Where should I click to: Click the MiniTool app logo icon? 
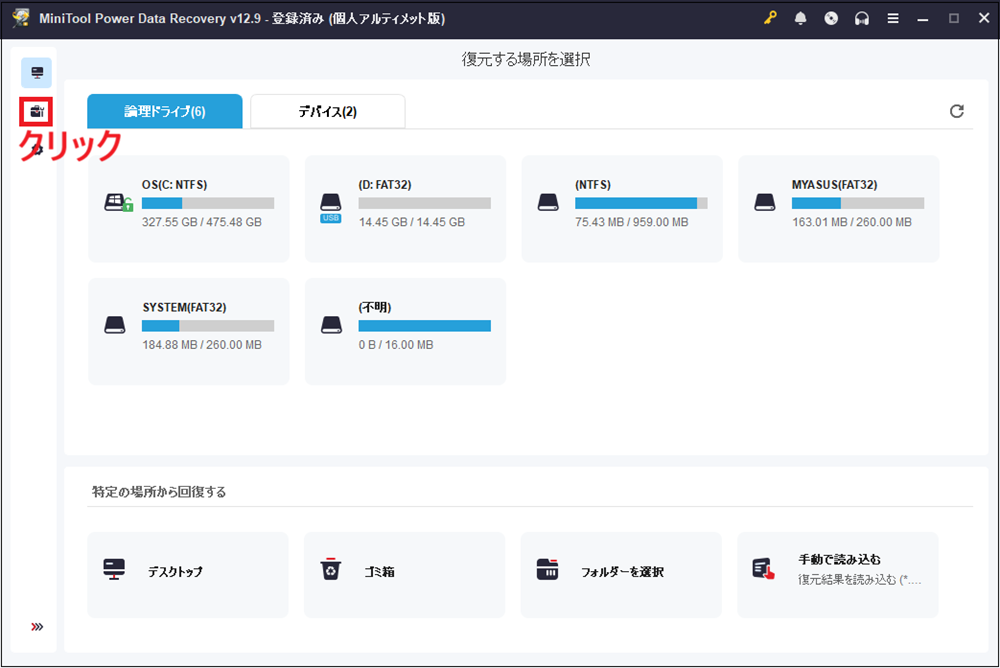click(x=20, y=18)
